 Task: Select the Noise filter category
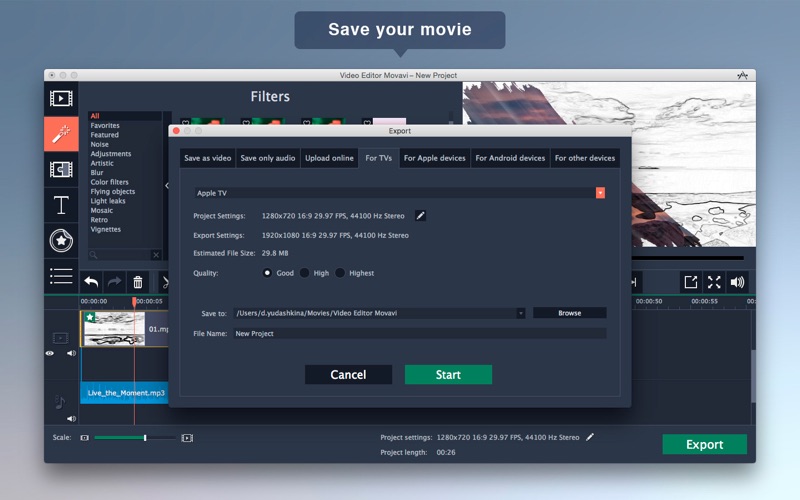pos(99,144)
